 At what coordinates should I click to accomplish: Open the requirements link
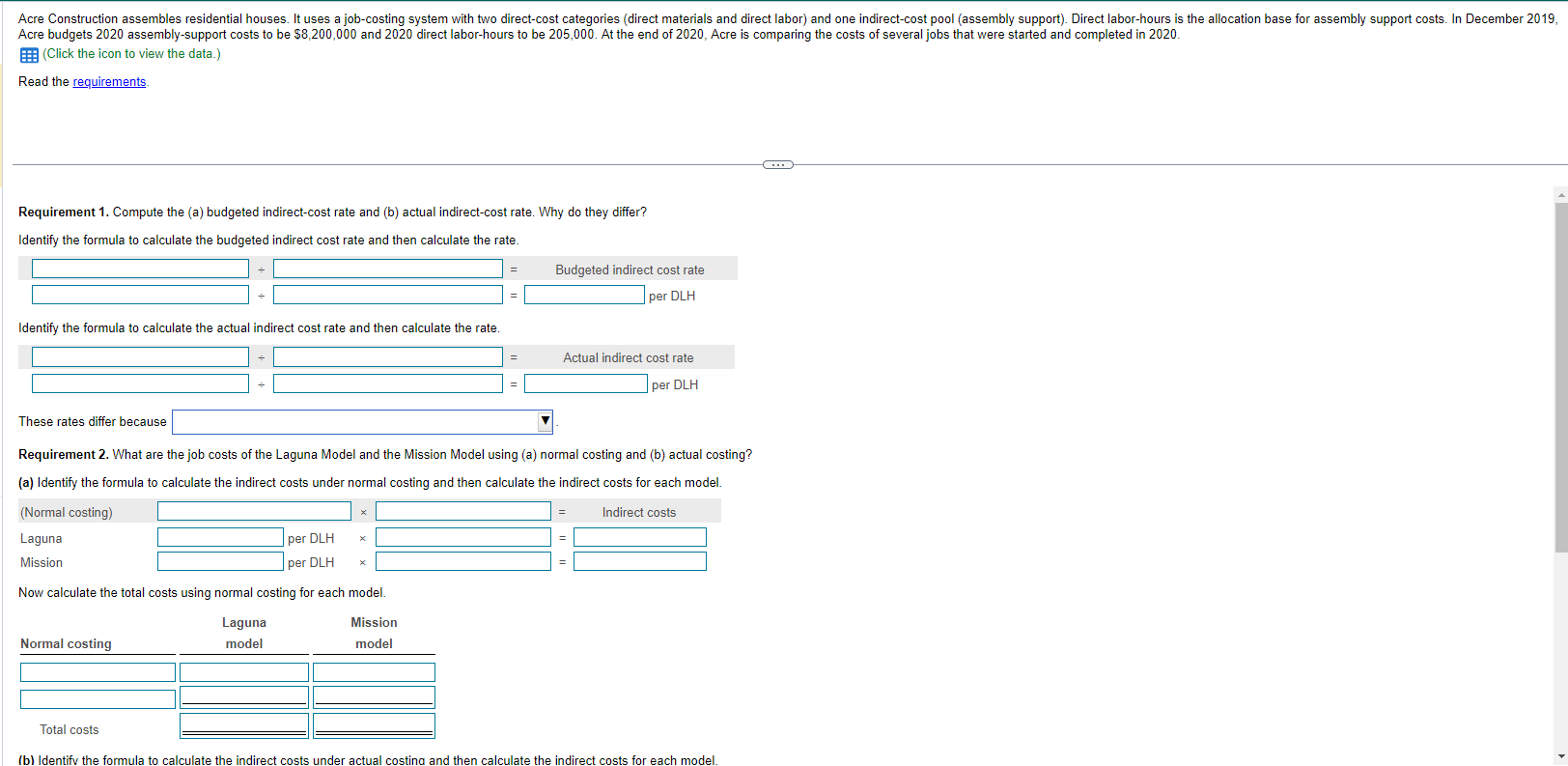[109, 82]
